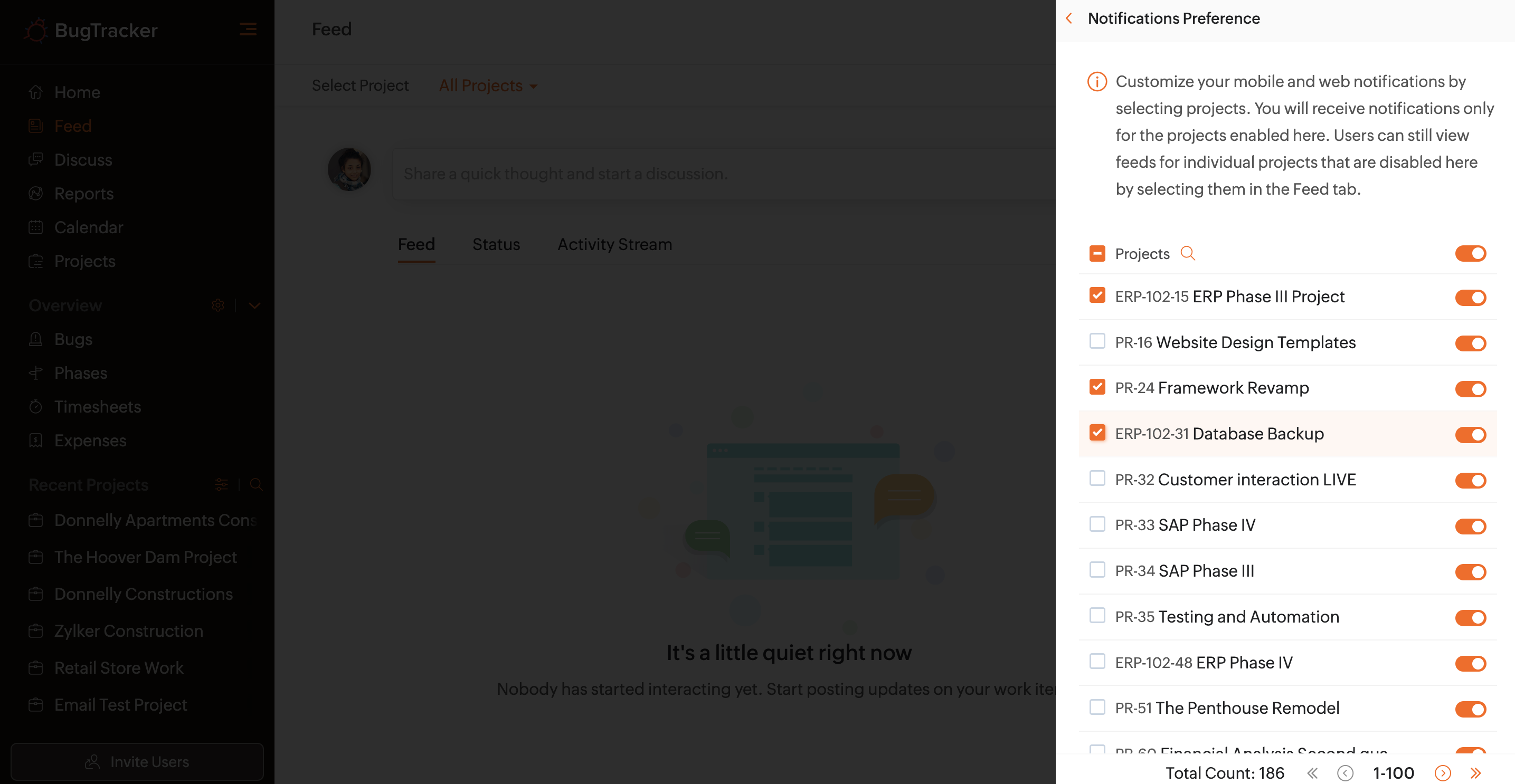
Task: Click the share a quick thought field
Action: pos(706,174)
